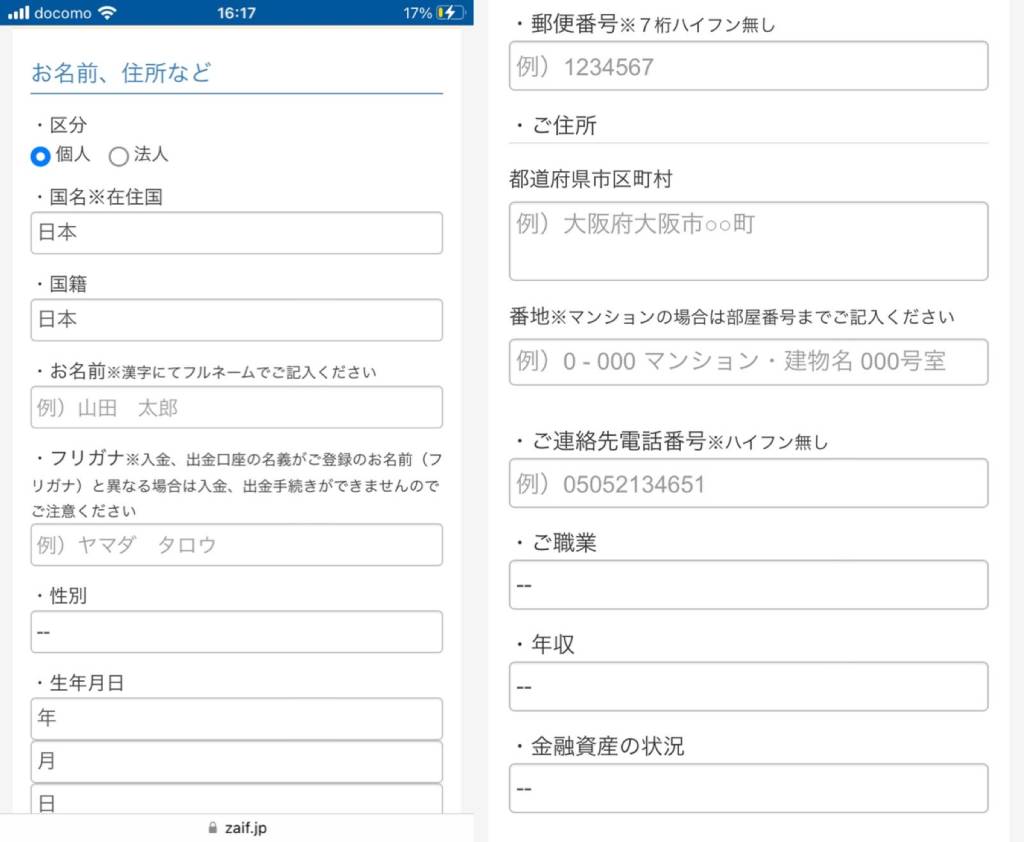Click the 番地 street number field
Screen dimensions: 1024x842
pyautogui.click(x=748, y=362)
